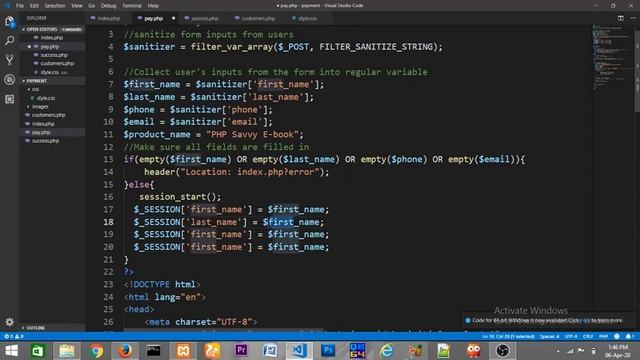Open the Debug view in activity bar
Screen dimensions: 640x360
pos(9,79)
